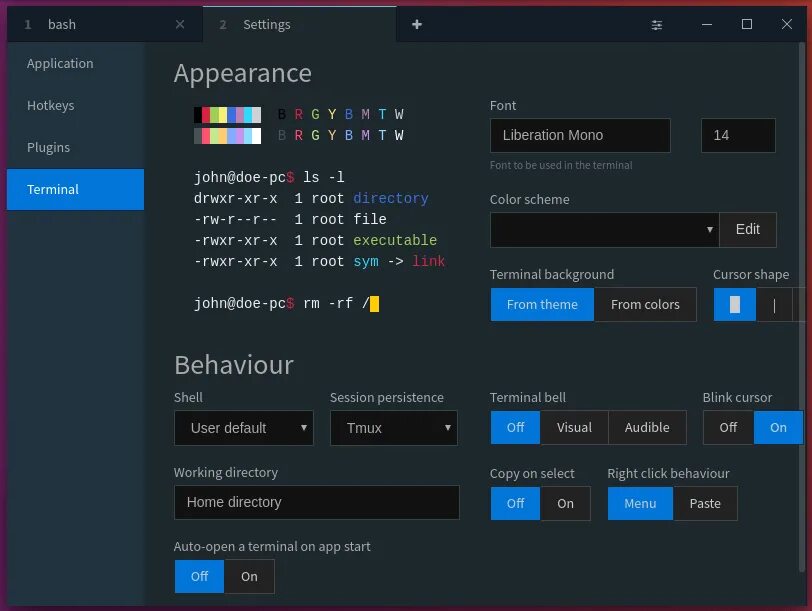Click the font size field showing 14
This screenshot has width=812, height=611.
738,136
